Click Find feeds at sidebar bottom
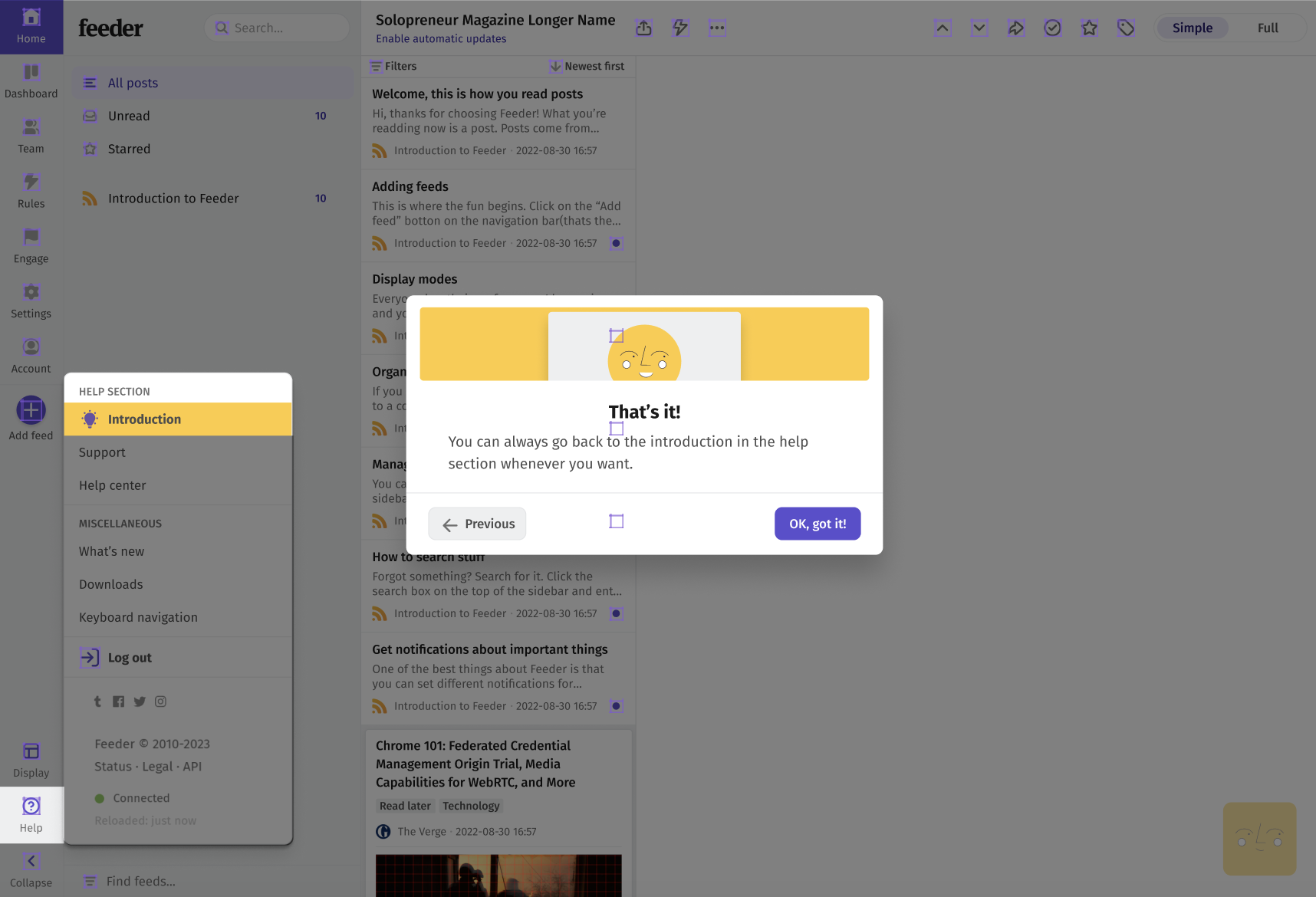1316x897 pixels. (141, 882)
